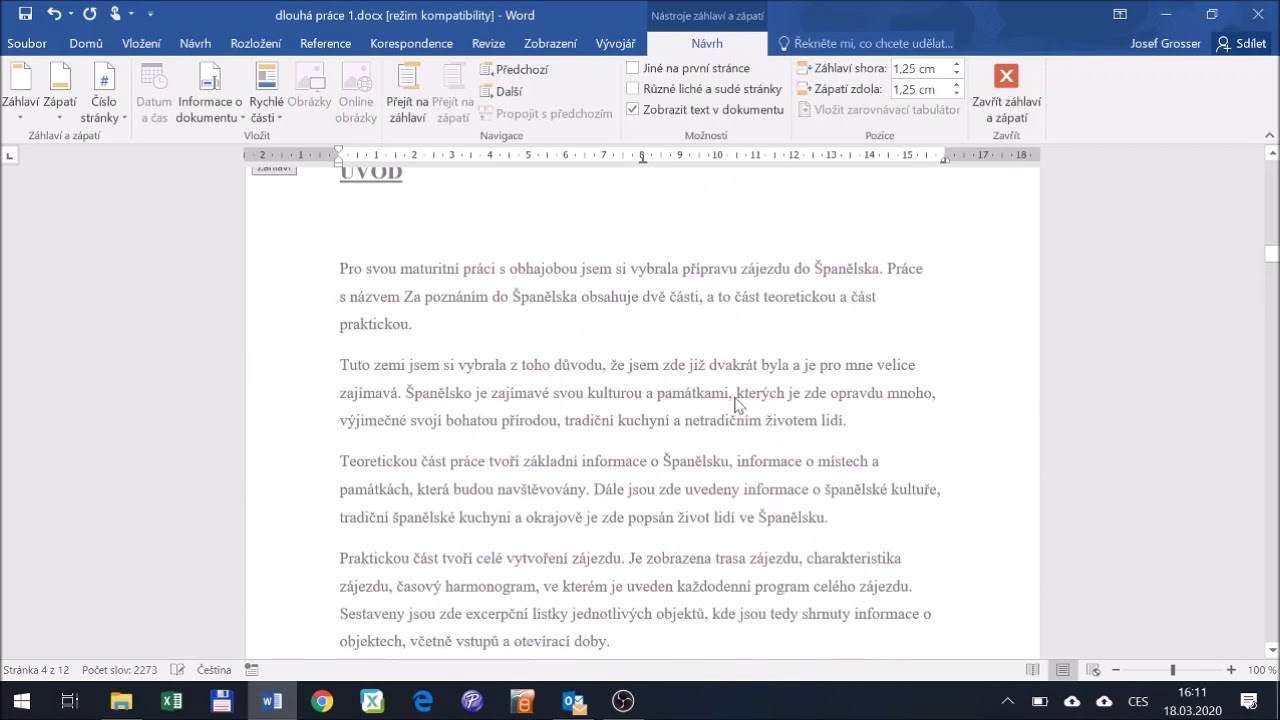Click the zoom in plus button
The width and height of the screenshot is (1280, 720).
tap(1231, 670)
